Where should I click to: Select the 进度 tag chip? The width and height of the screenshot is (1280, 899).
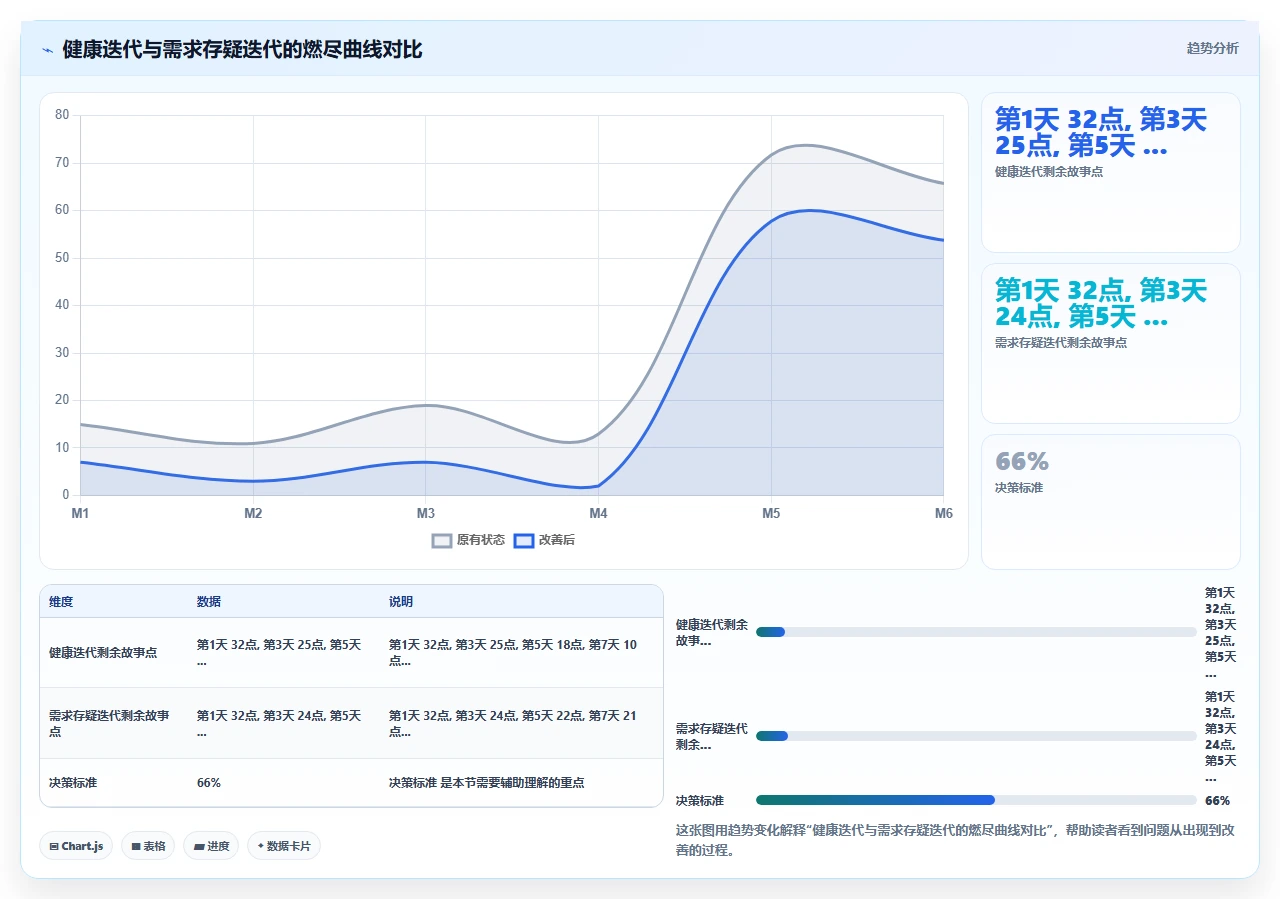[211, 846]
